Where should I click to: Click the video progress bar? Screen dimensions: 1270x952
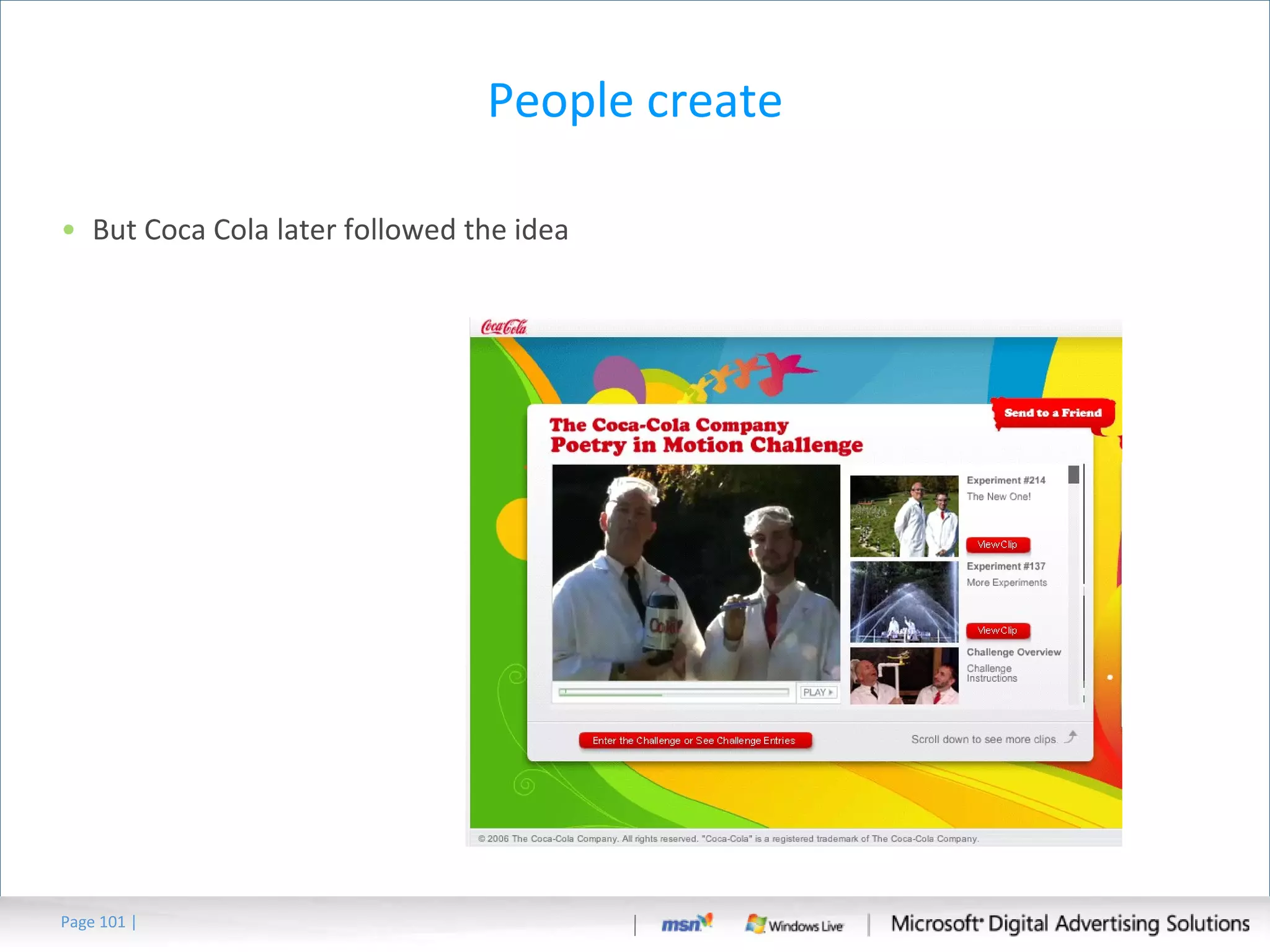tap(673, 692)
